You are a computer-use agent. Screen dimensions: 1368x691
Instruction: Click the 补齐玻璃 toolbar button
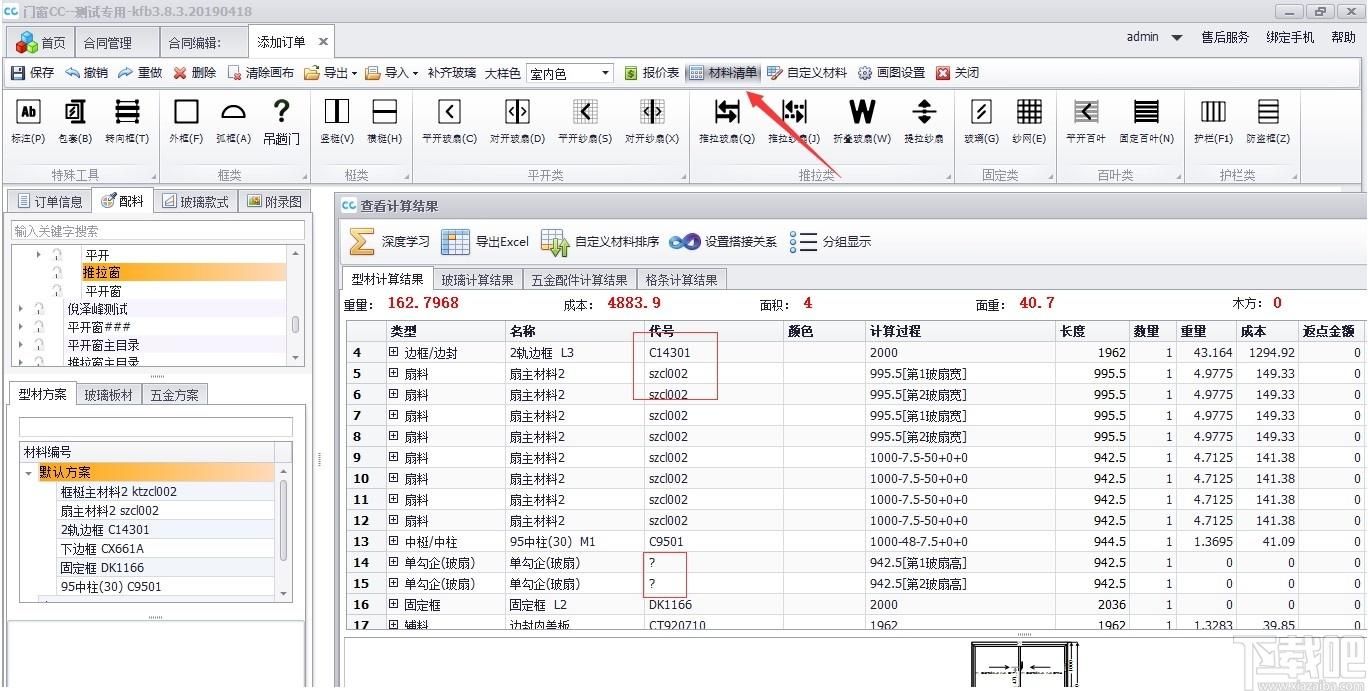(452, 73)
